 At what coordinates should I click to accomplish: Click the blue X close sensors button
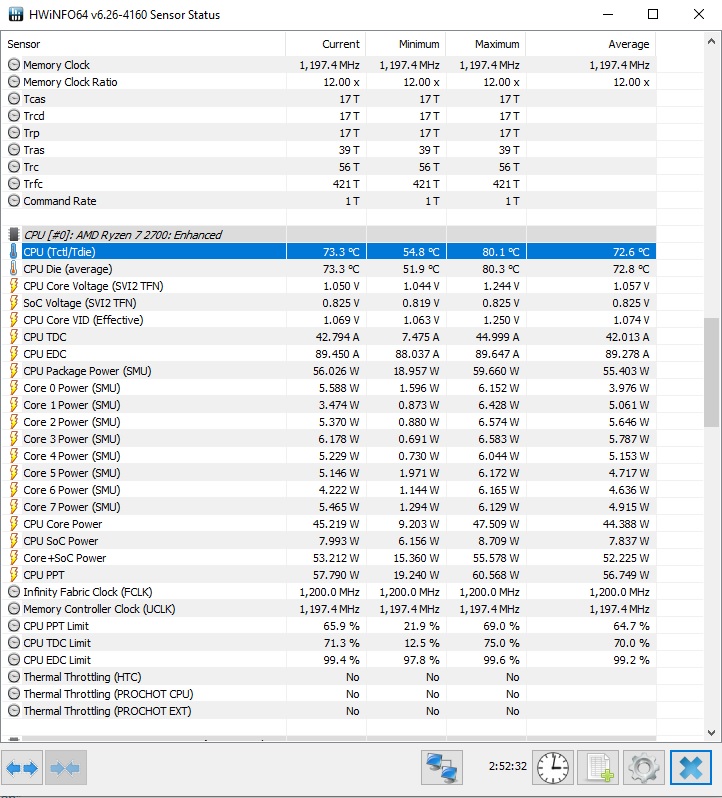point(690,767)
